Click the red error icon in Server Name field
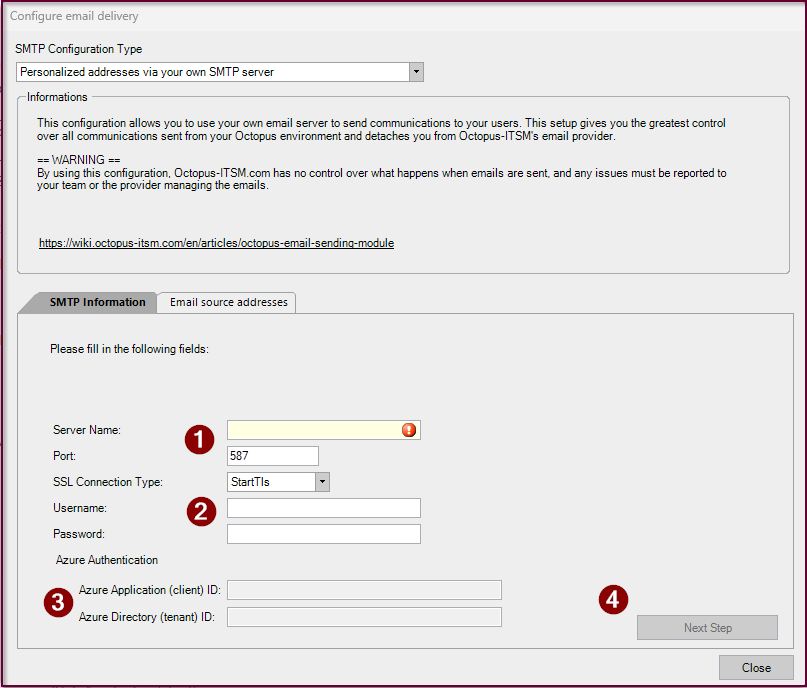Screen dimensions: 807x688 tap(408, 430)
